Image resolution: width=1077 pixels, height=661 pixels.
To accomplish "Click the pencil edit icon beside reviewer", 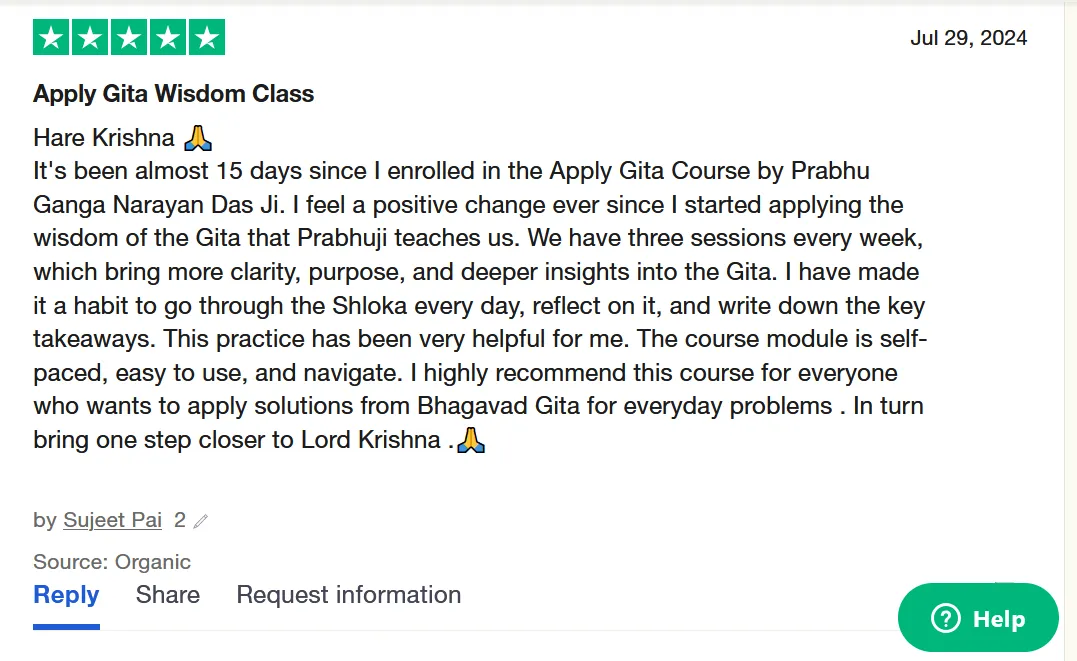I will pyautogui.click(x=201, y=521).
